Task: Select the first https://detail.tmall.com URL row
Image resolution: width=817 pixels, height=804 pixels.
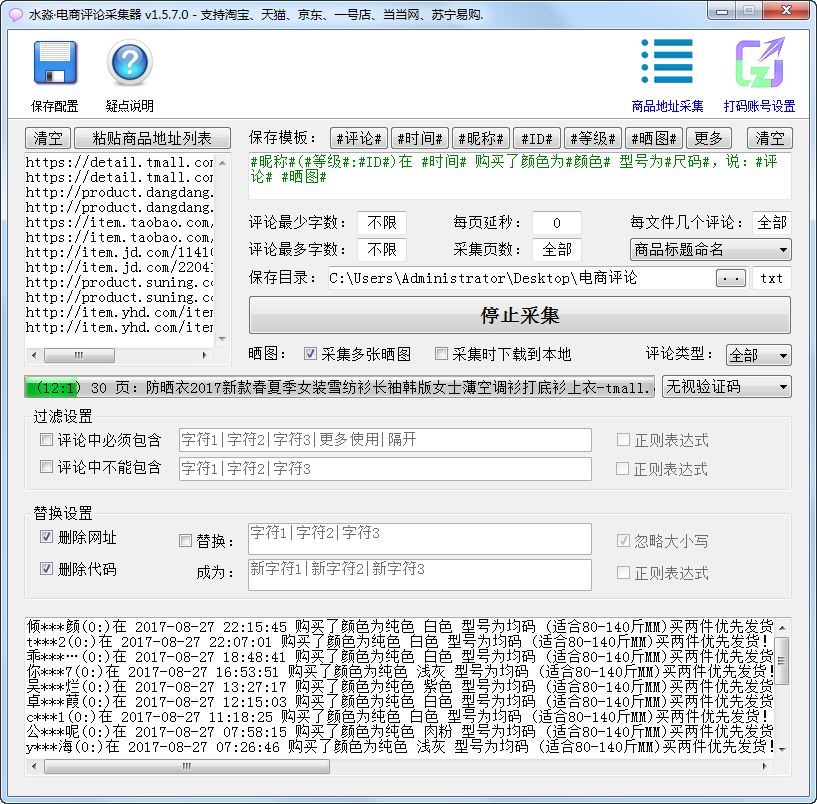Action: click(119, 163)
